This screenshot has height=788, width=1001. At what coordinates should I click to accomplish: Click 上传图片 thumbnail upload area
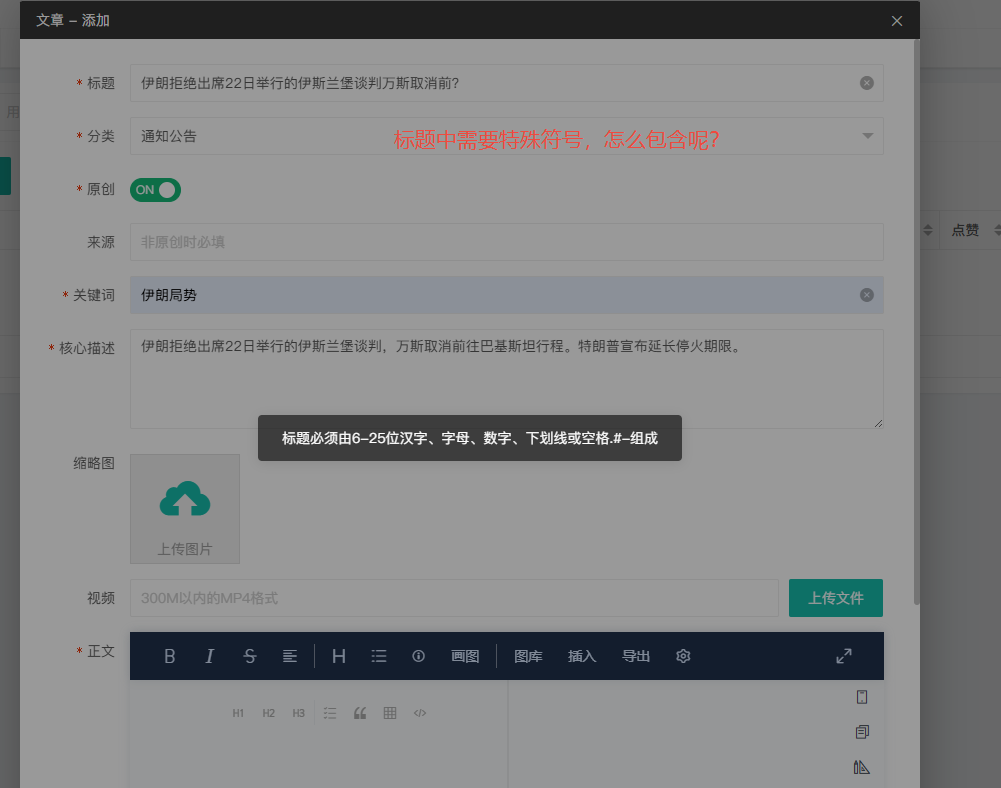tap(185, 509)
